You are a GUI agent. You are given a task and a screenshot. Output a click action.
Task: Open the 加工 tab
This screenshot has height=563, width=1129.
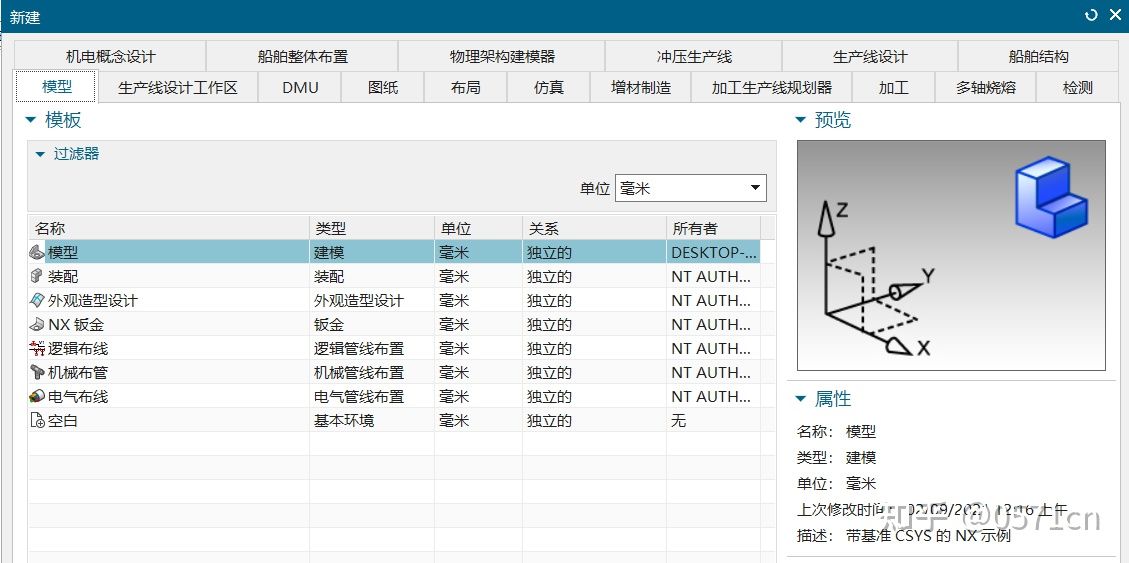click(x=894, y=88)
